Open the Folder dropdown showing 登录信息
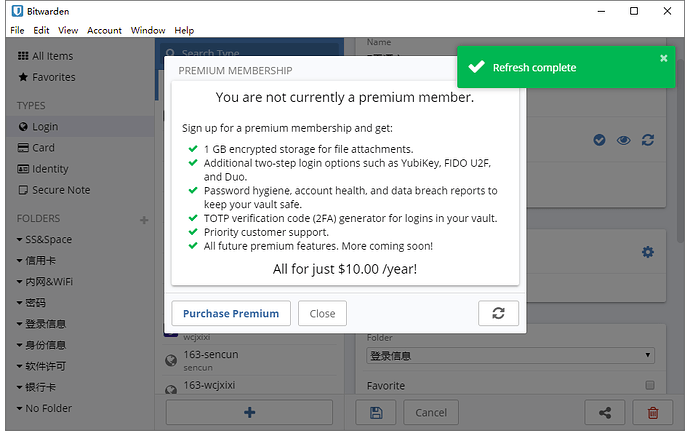 tap(510, 355)
